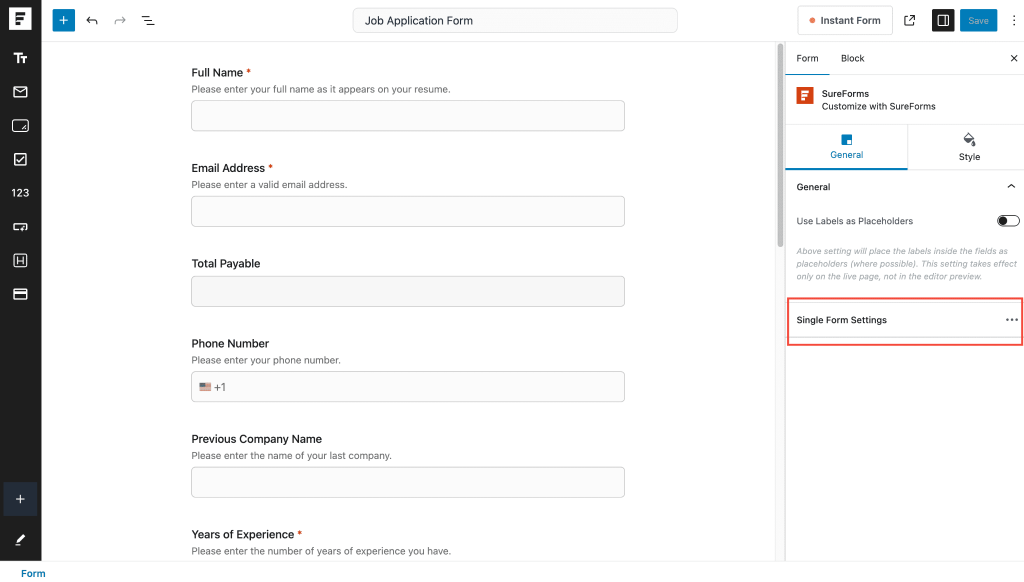Open the document list view
The width and height of the screenshot is (1024, 582).
148,20
